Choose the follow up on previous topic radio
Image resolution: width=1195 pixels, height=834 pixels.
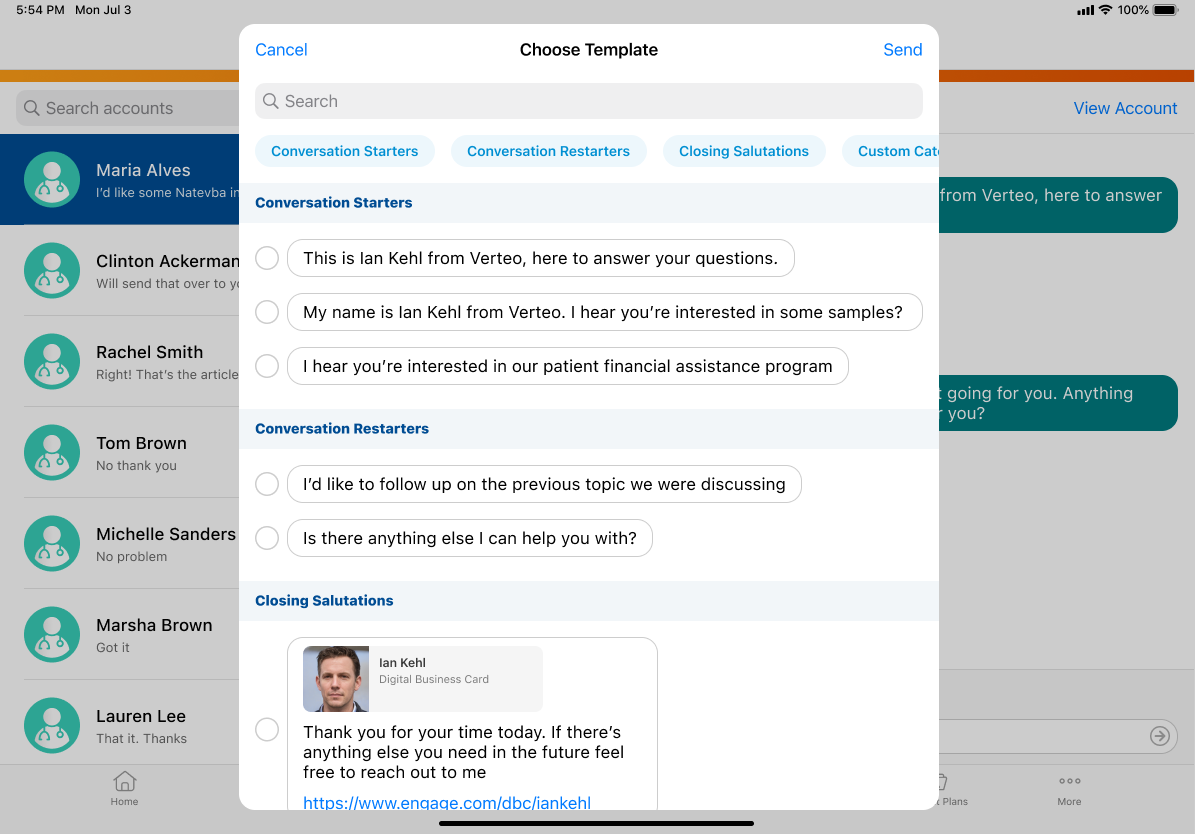click(x=267, y=484)
